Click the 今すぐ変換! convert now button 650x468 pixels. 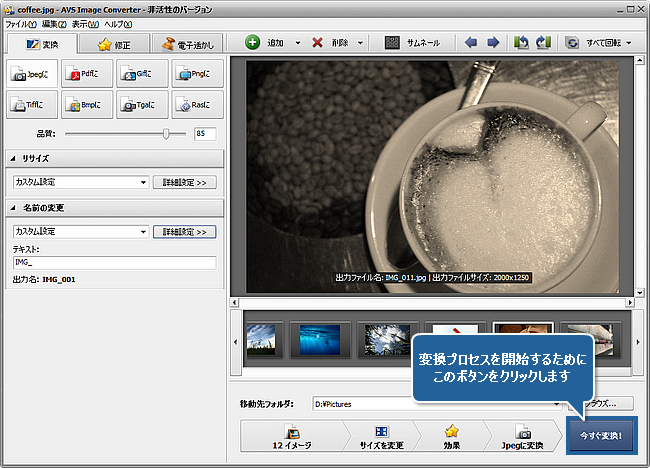point(601,436)
